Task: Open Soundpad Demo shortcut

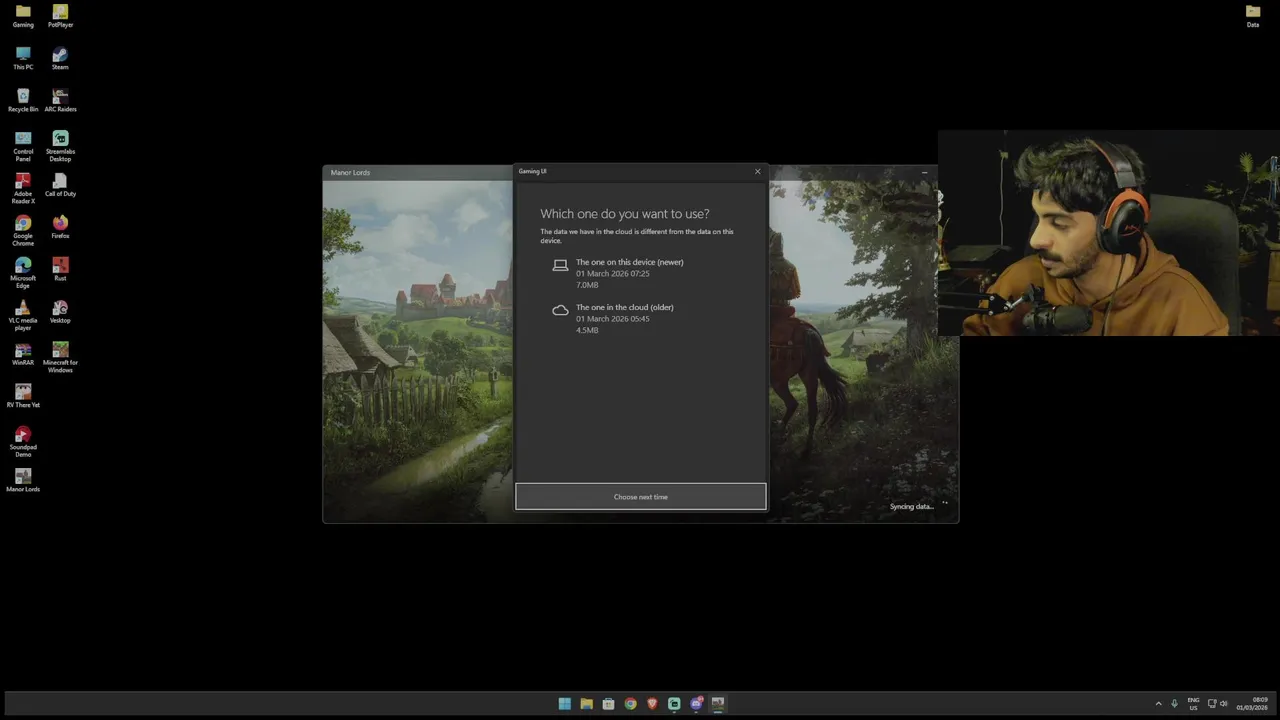Action: [23, 442]
